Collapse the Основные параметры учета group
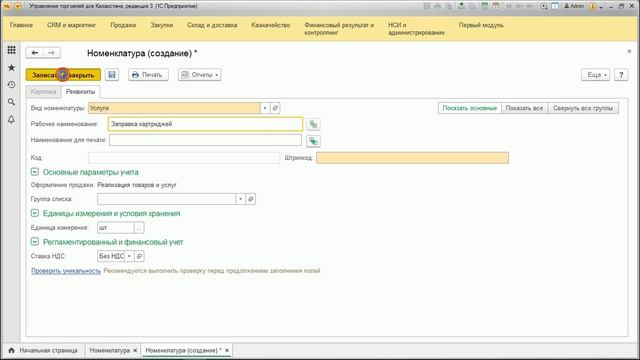The image size is (640, 360). (x=35, y=172)
